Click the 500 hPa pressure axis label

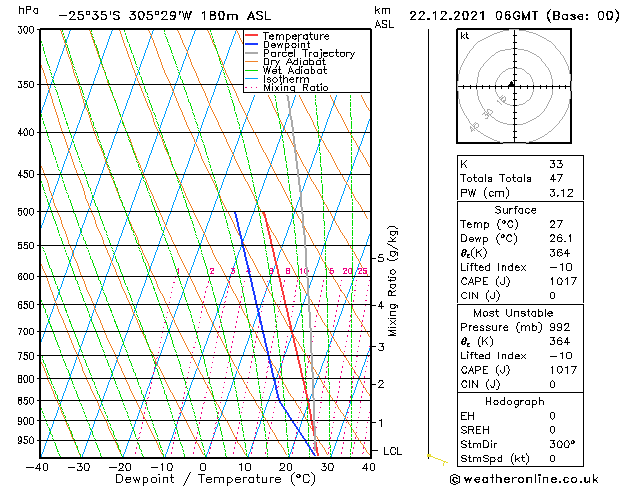(28, 212)
